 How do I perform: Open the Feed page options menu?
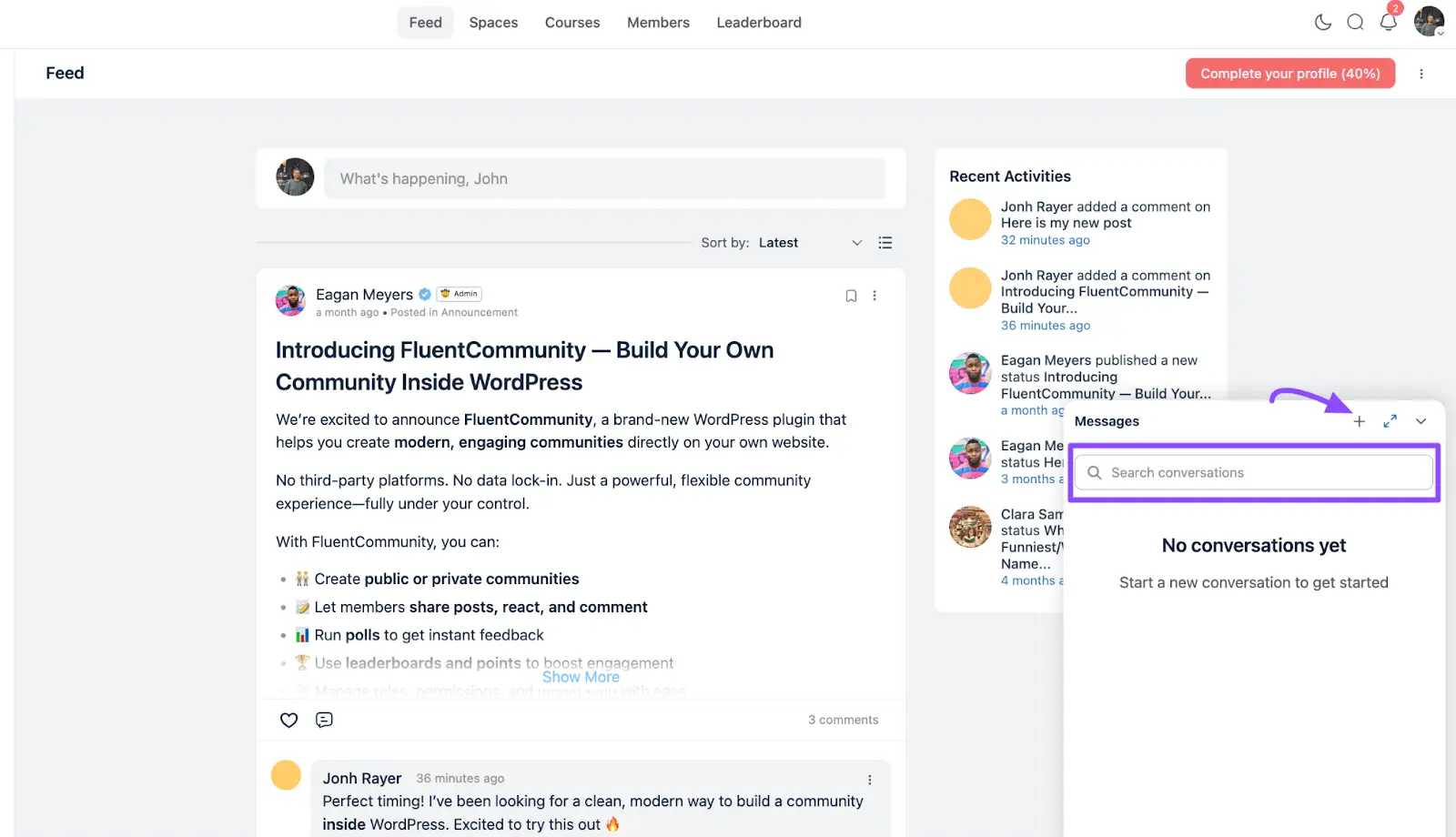(x=1421, y=74)
